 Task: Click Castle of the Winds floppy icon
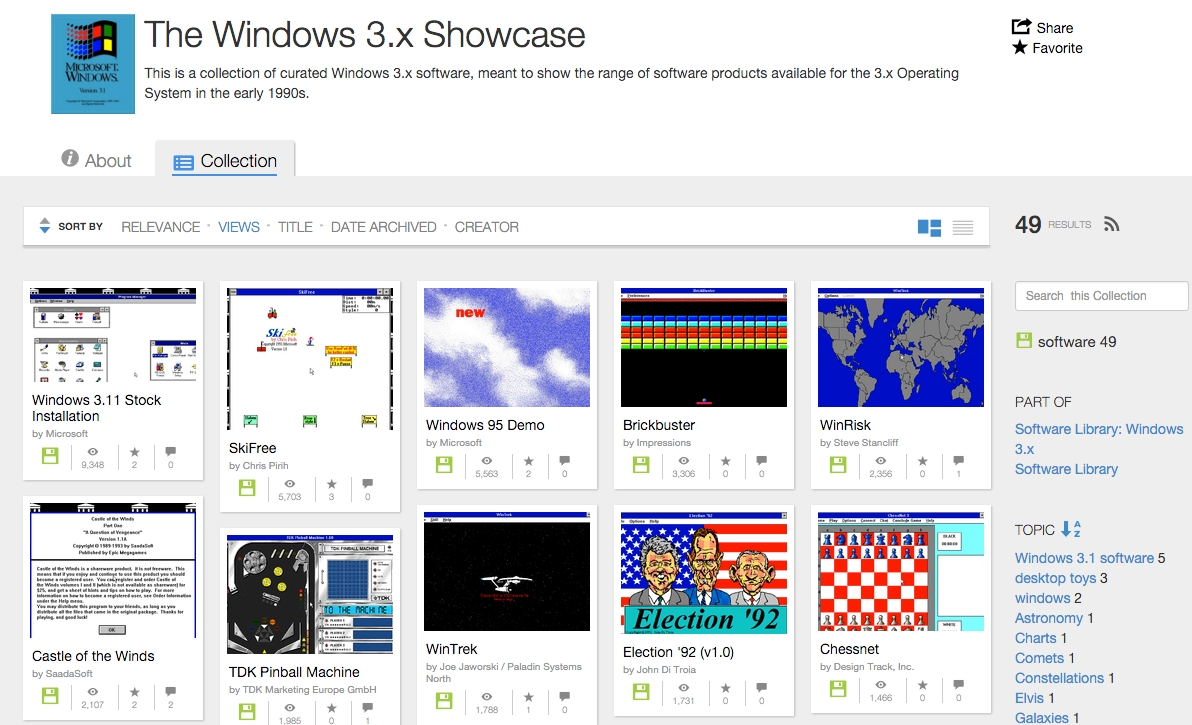pyautogui.click(x=50, y=696)
